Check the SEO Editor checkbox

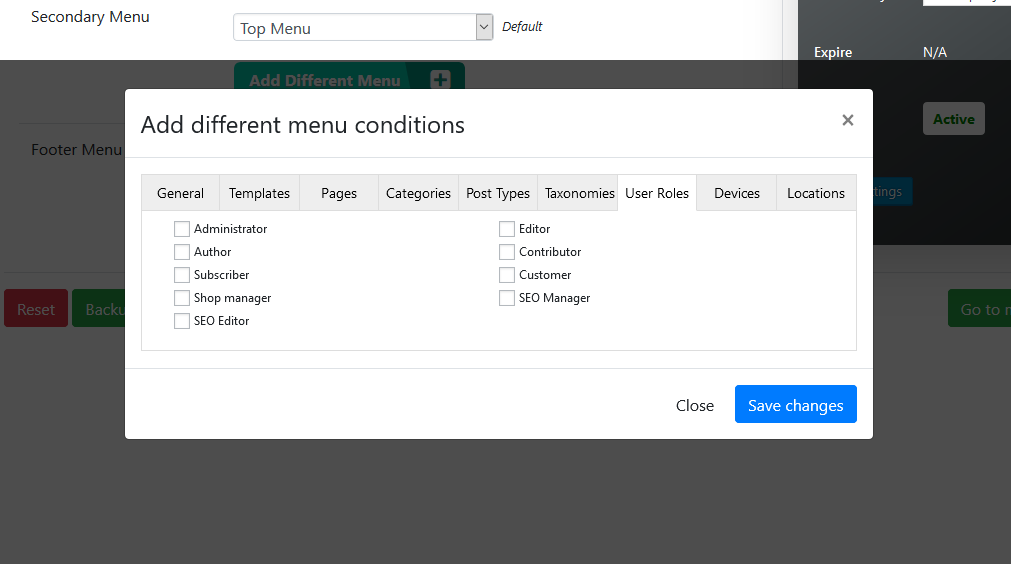pos(182,321)
